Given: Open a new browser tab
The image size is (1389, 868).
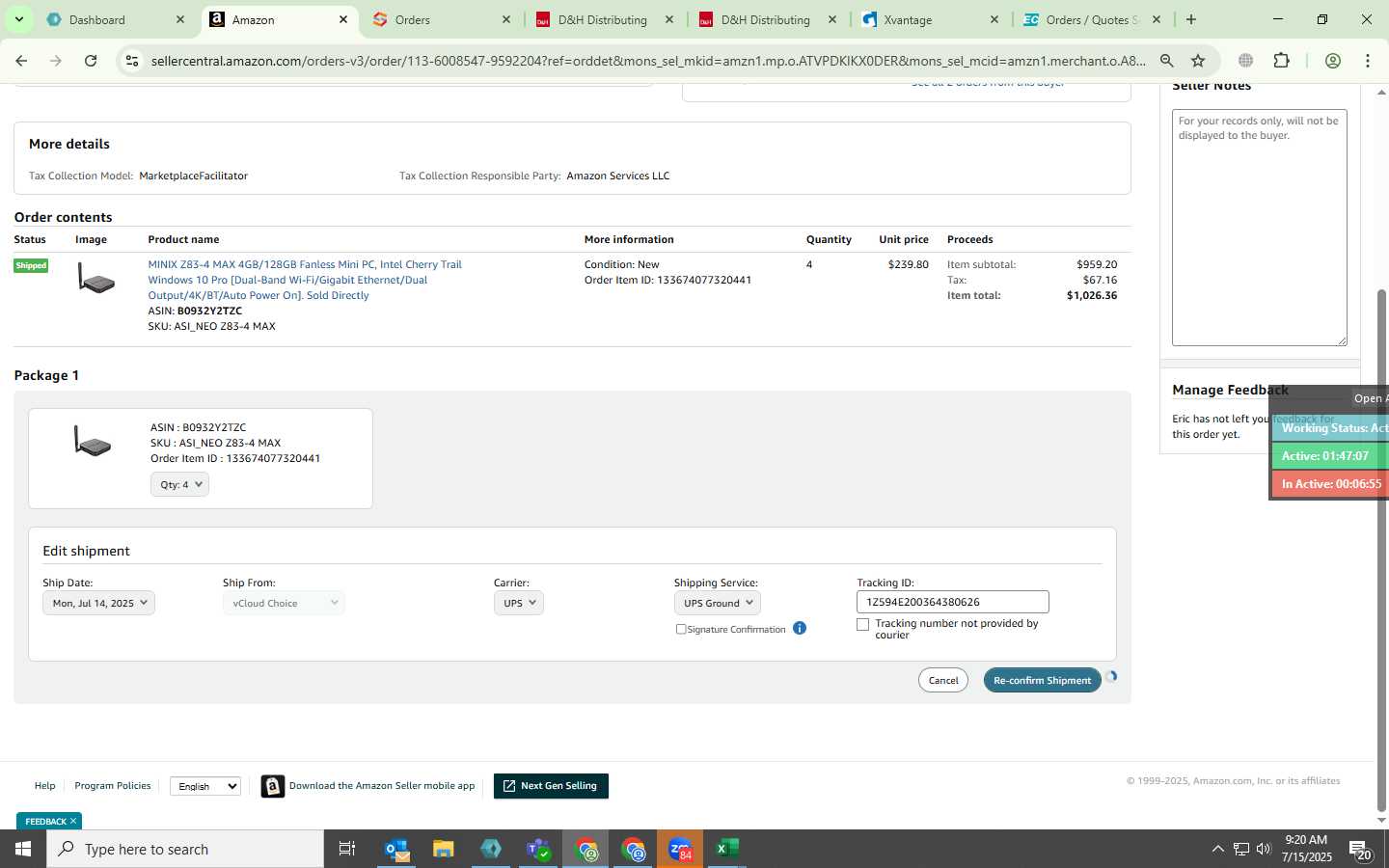Looking at the screenshot, I should coord(1191,19).
